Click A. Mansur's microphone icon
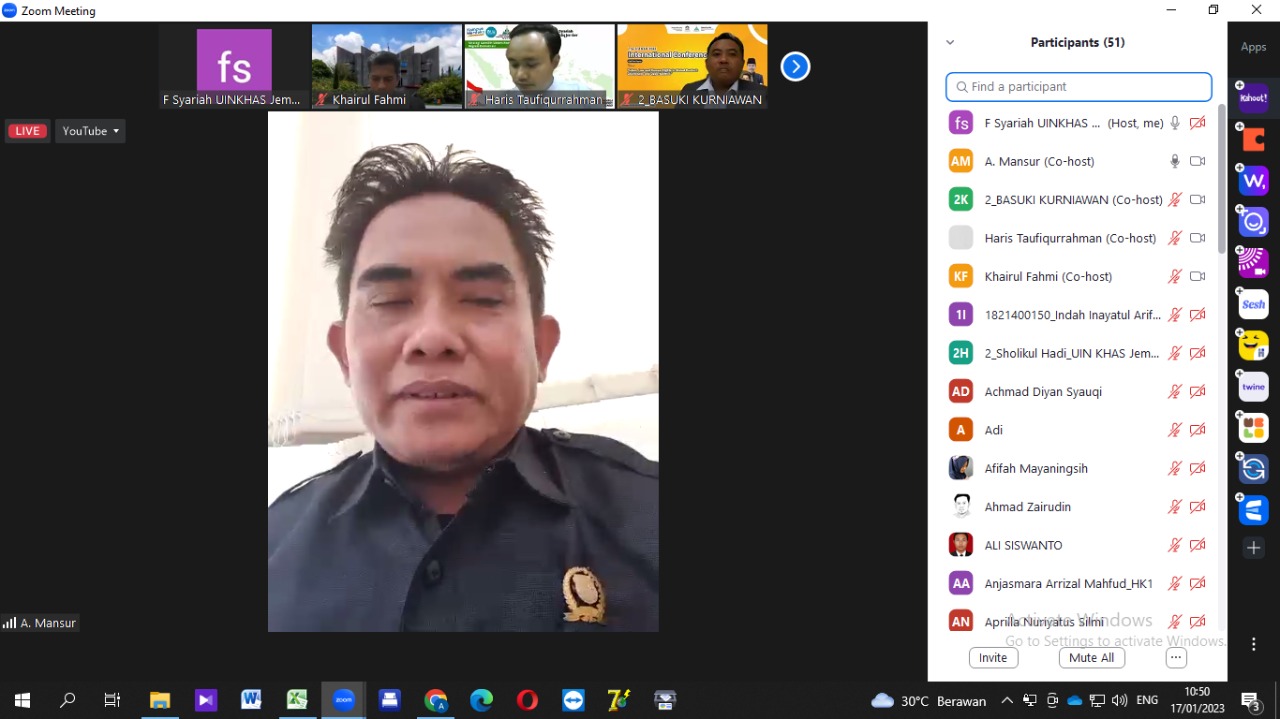The width and height of the screenshot is (1280, 719). point(1175,161)
